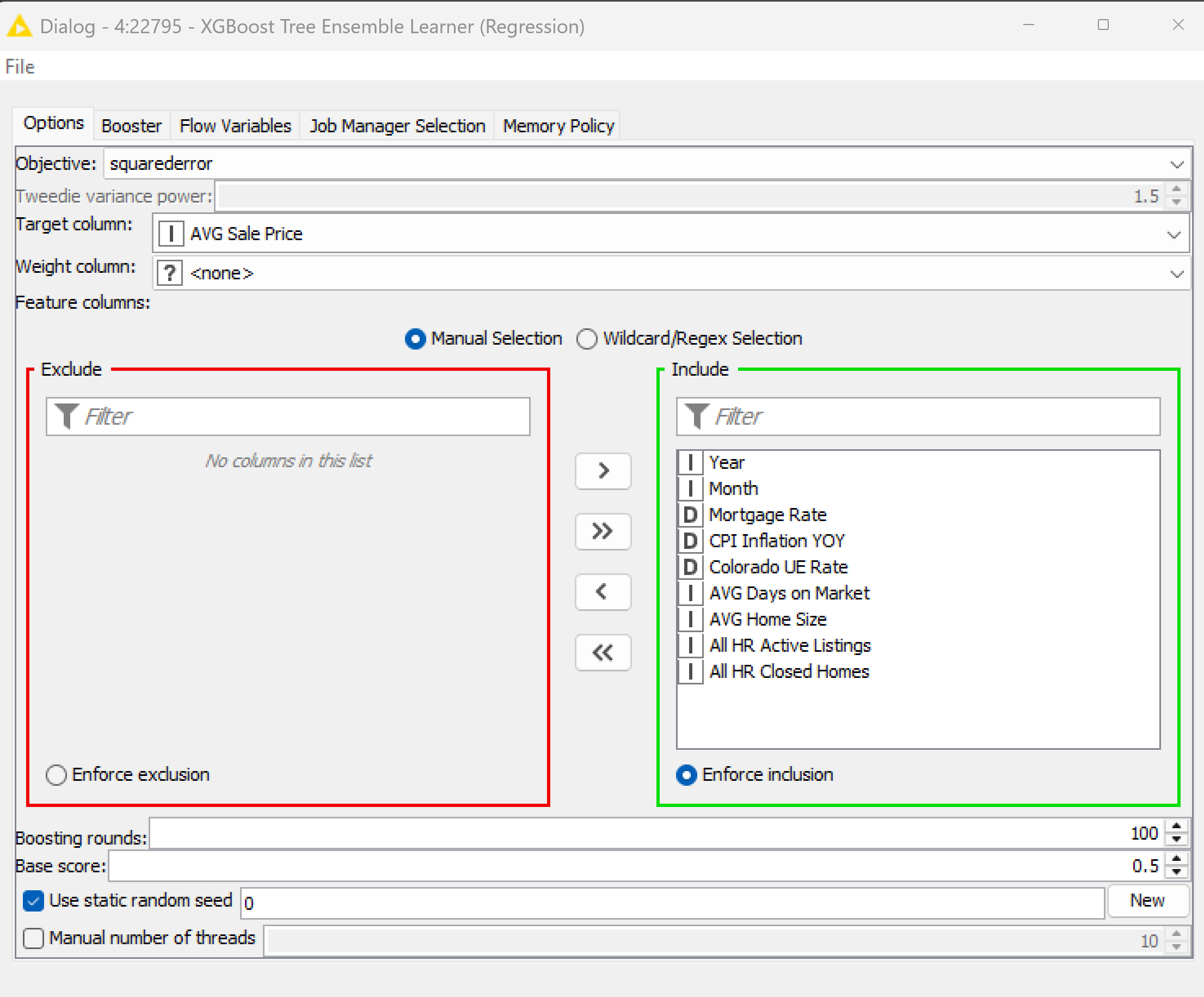The width and height of the screenshot is (1204, 997).
Task: Increase Boosting rounds with up arrow
Action: (1176, 827)
